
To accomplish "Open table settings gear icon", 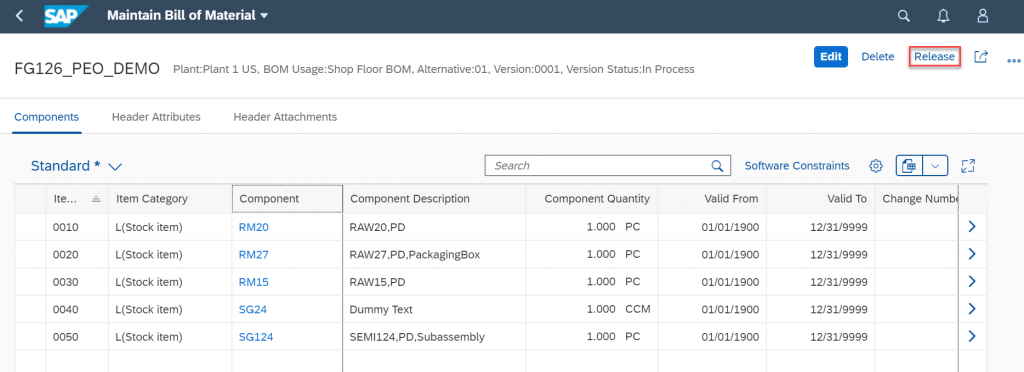I will pos(876,166).
